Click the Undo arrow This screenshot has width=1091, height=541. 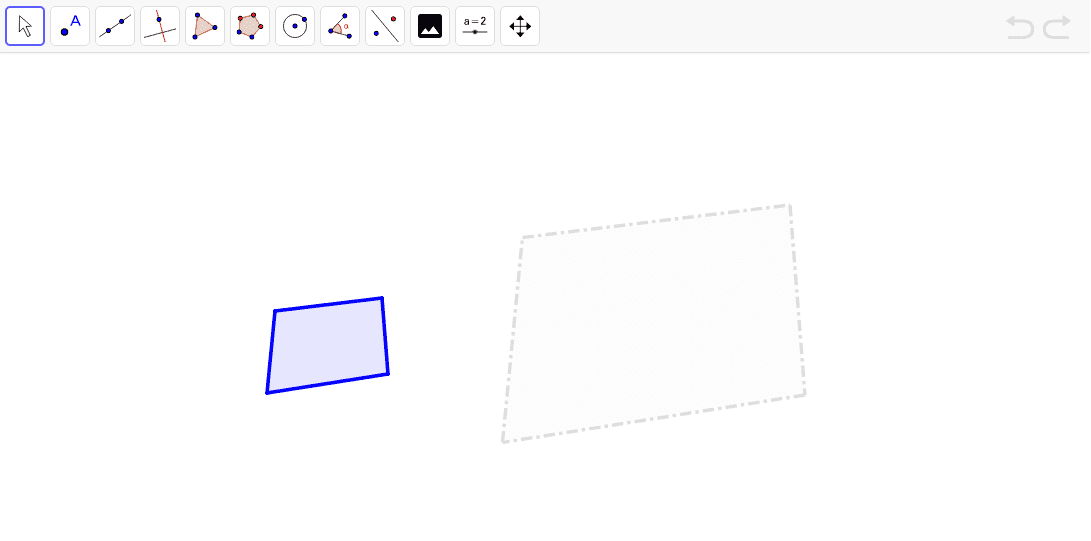1020,27
